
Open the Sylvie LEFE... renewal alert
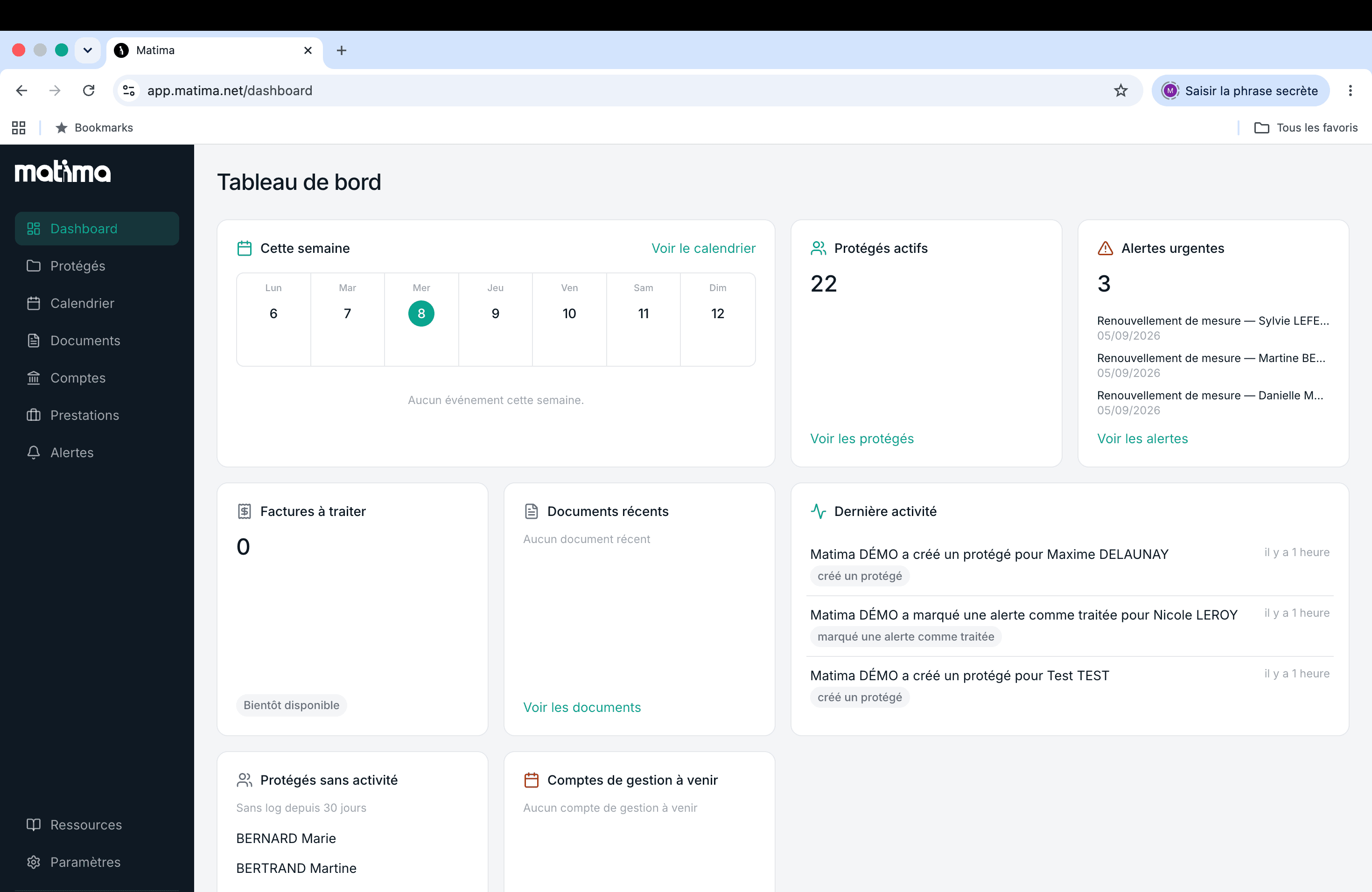click(1213, 328)
